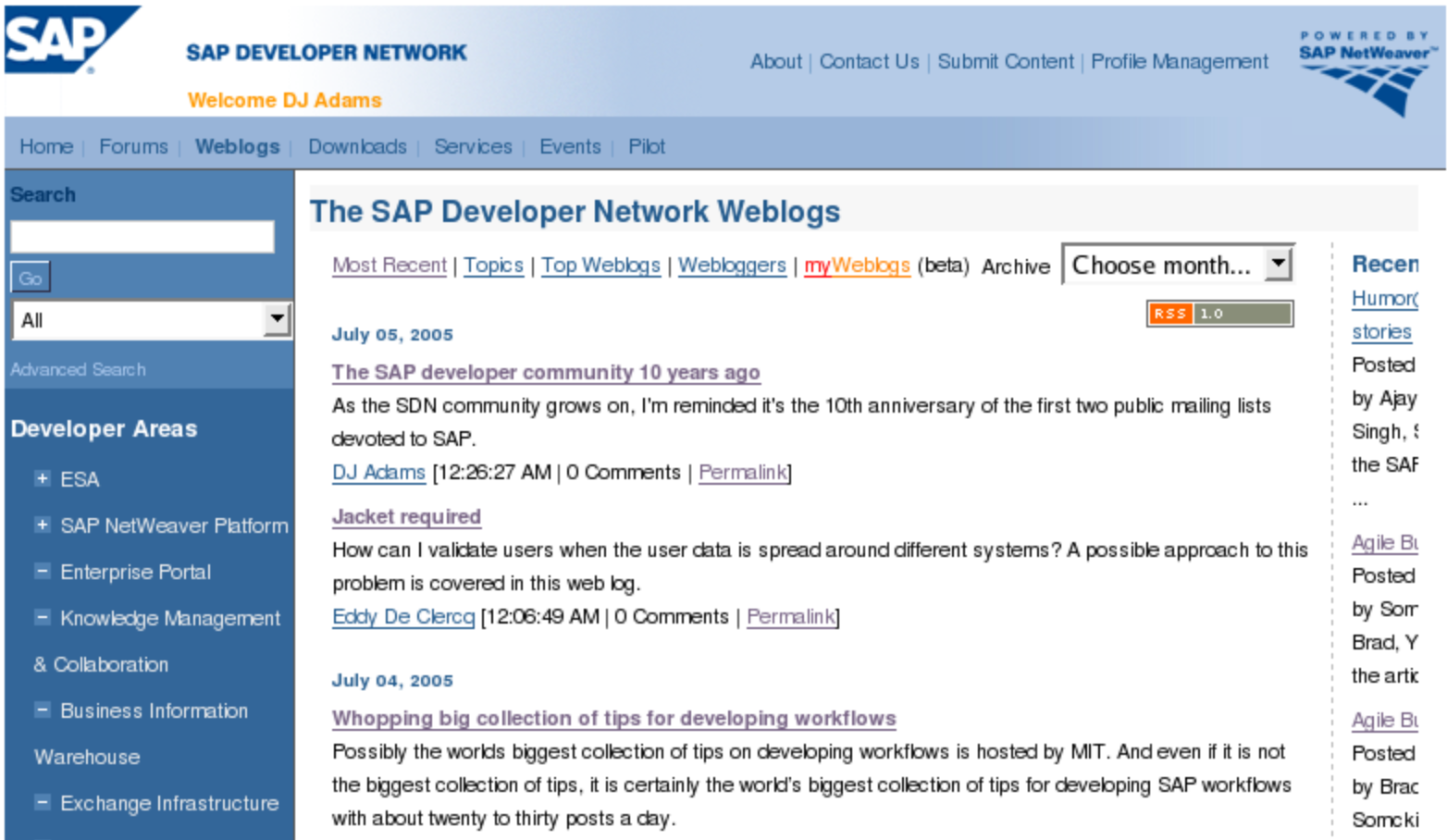The width and height of the screenshot is (1447, 840).
Task: Click the About link
Action: (x=775, y=61)
